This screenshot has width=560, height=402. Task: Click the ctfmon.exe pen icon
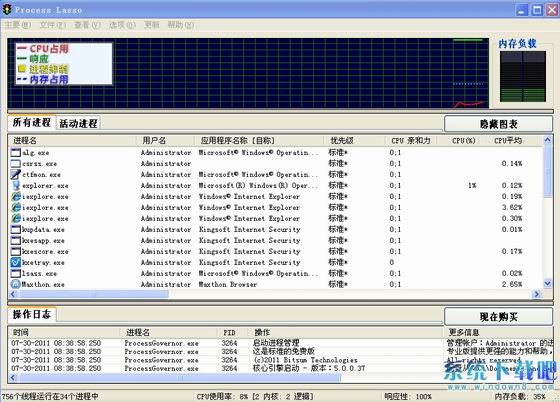point(16,175)
